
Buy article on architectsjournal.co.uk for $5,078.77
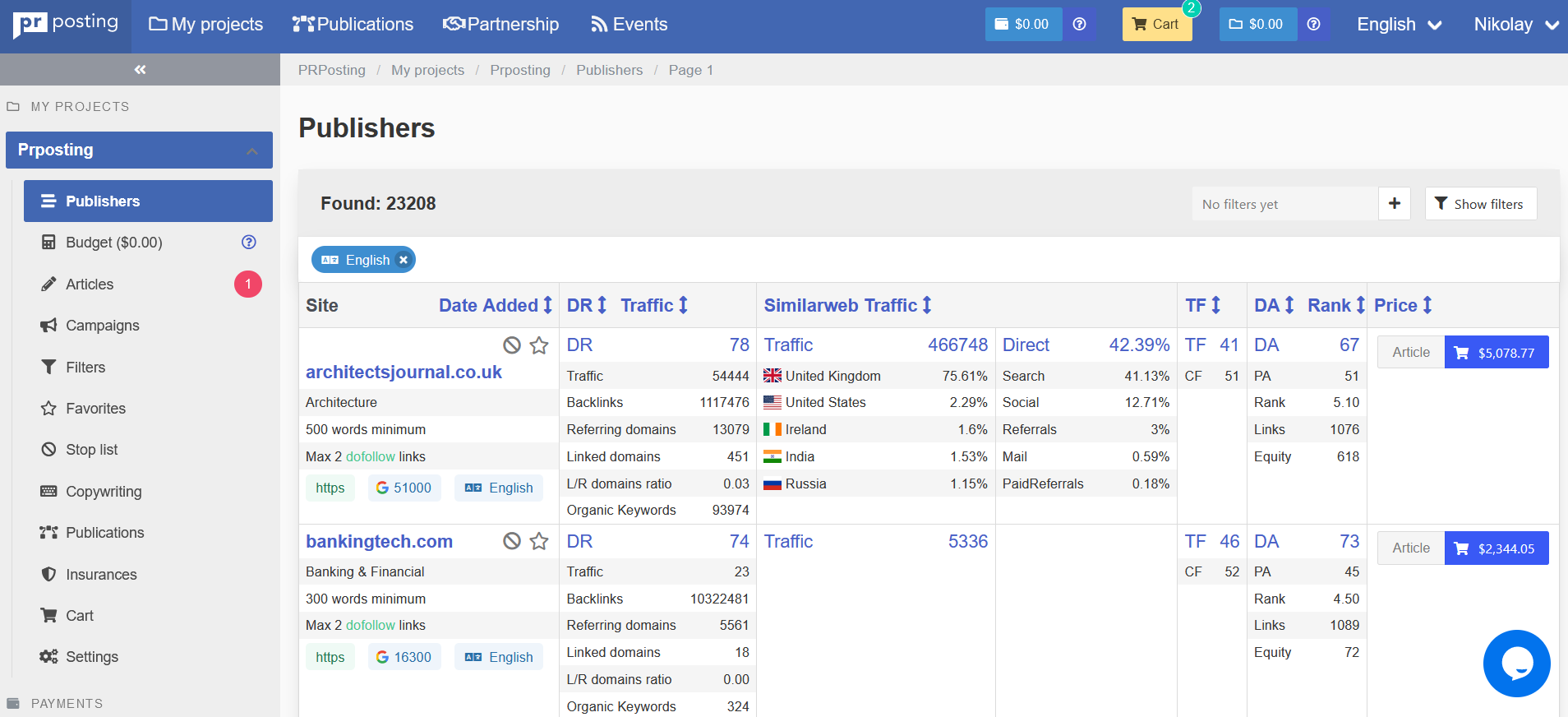1497,352
